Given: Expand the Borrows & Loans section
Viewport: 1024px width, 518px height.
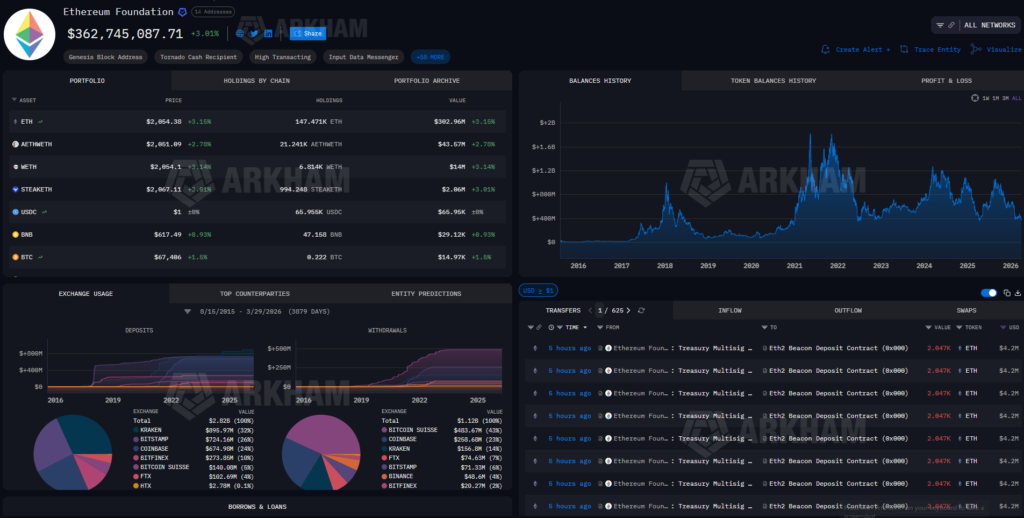Looking at the screenshot, I should coord(257,507).
